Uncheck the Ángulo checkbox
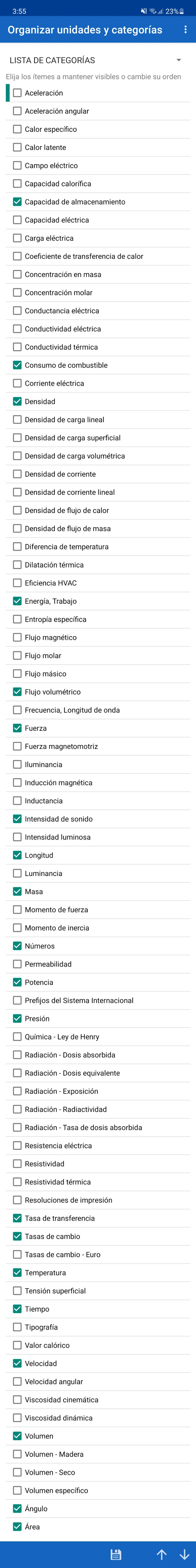 [x=17, y=1508]
